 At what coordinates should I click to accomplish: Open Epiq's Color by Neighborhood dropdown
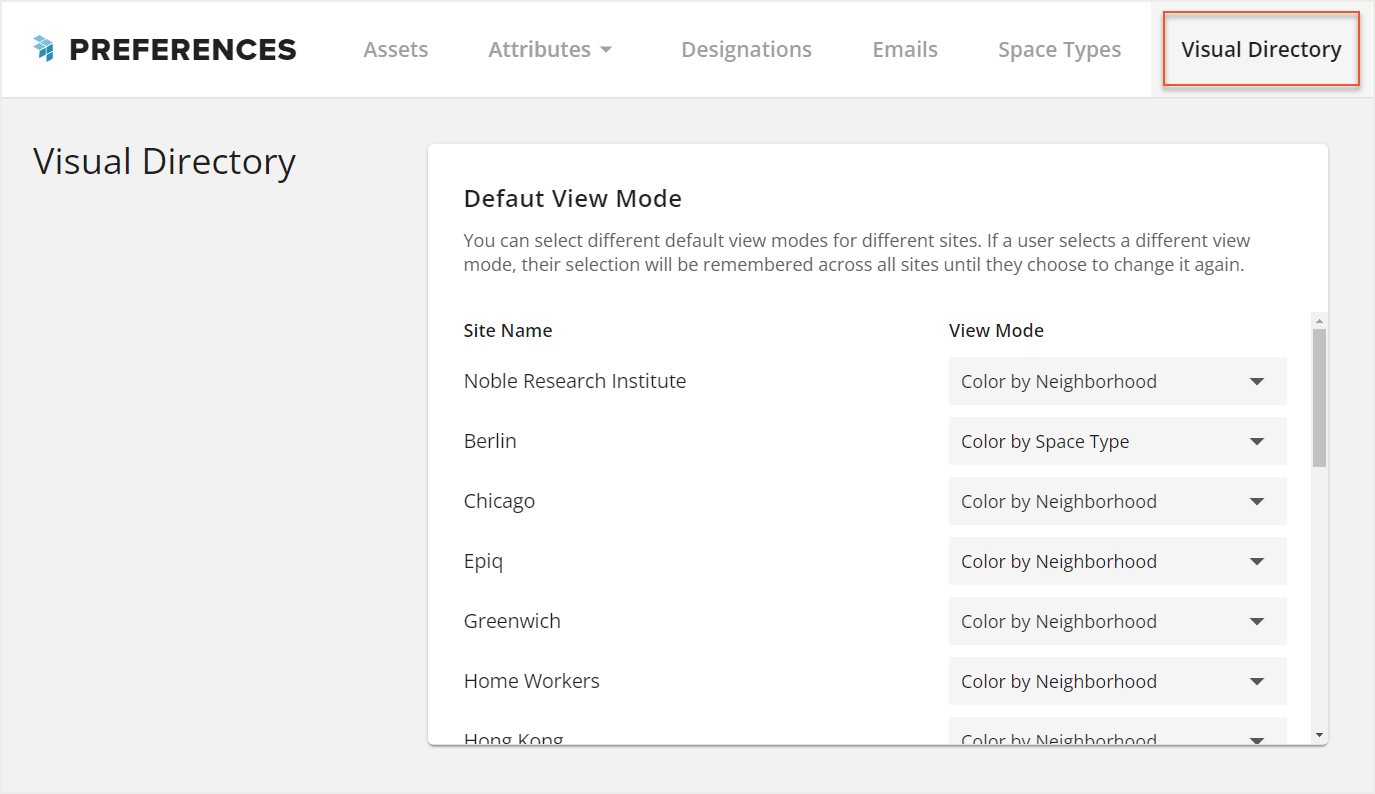1117,561
